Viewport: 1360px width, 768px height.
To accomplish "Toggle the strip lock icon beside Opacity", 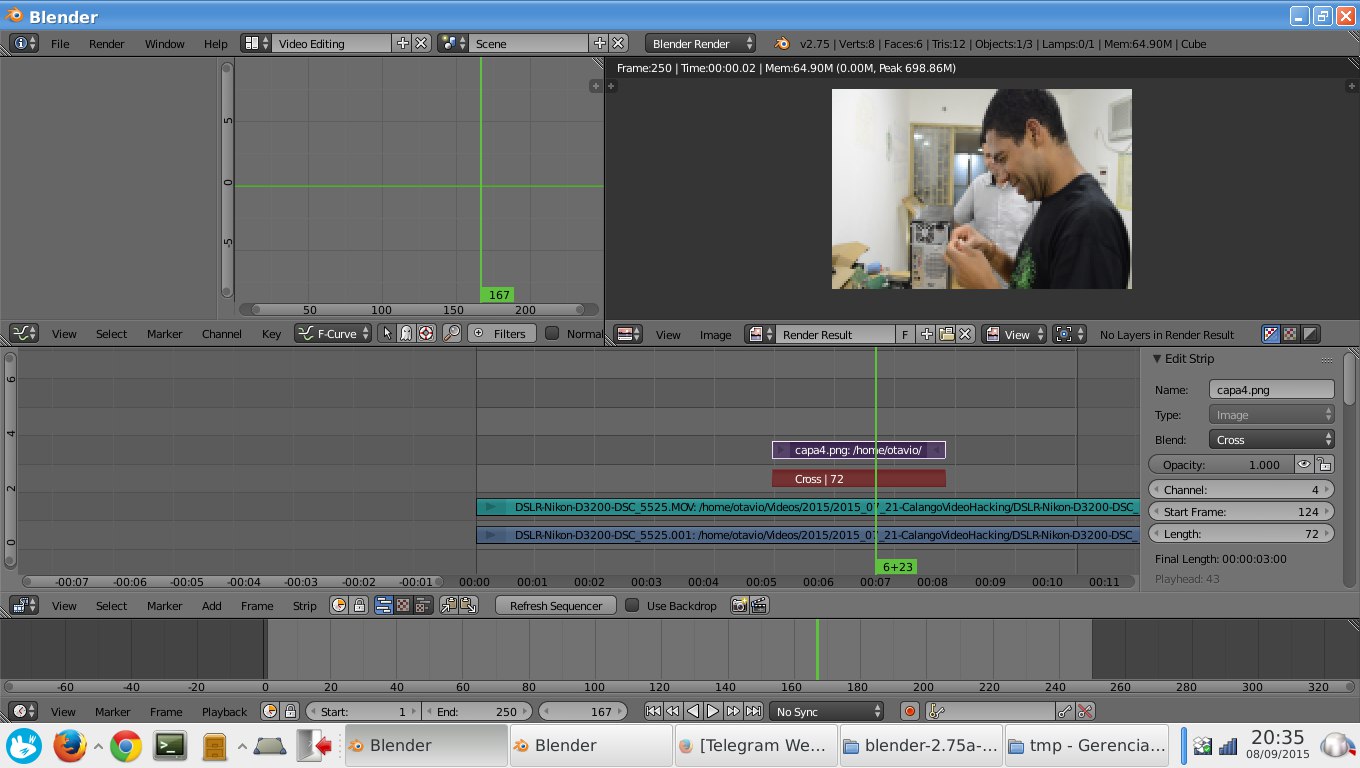I will (x=1325, y=464).
